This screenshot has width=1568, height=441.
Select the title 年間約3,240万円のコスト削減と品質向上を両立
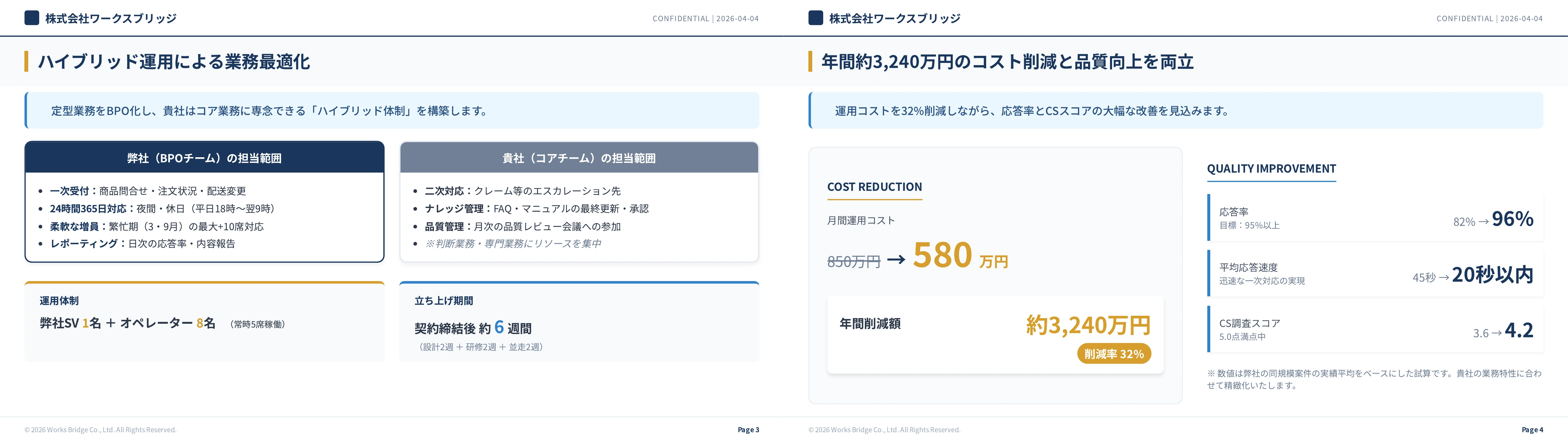(1007, 61)
